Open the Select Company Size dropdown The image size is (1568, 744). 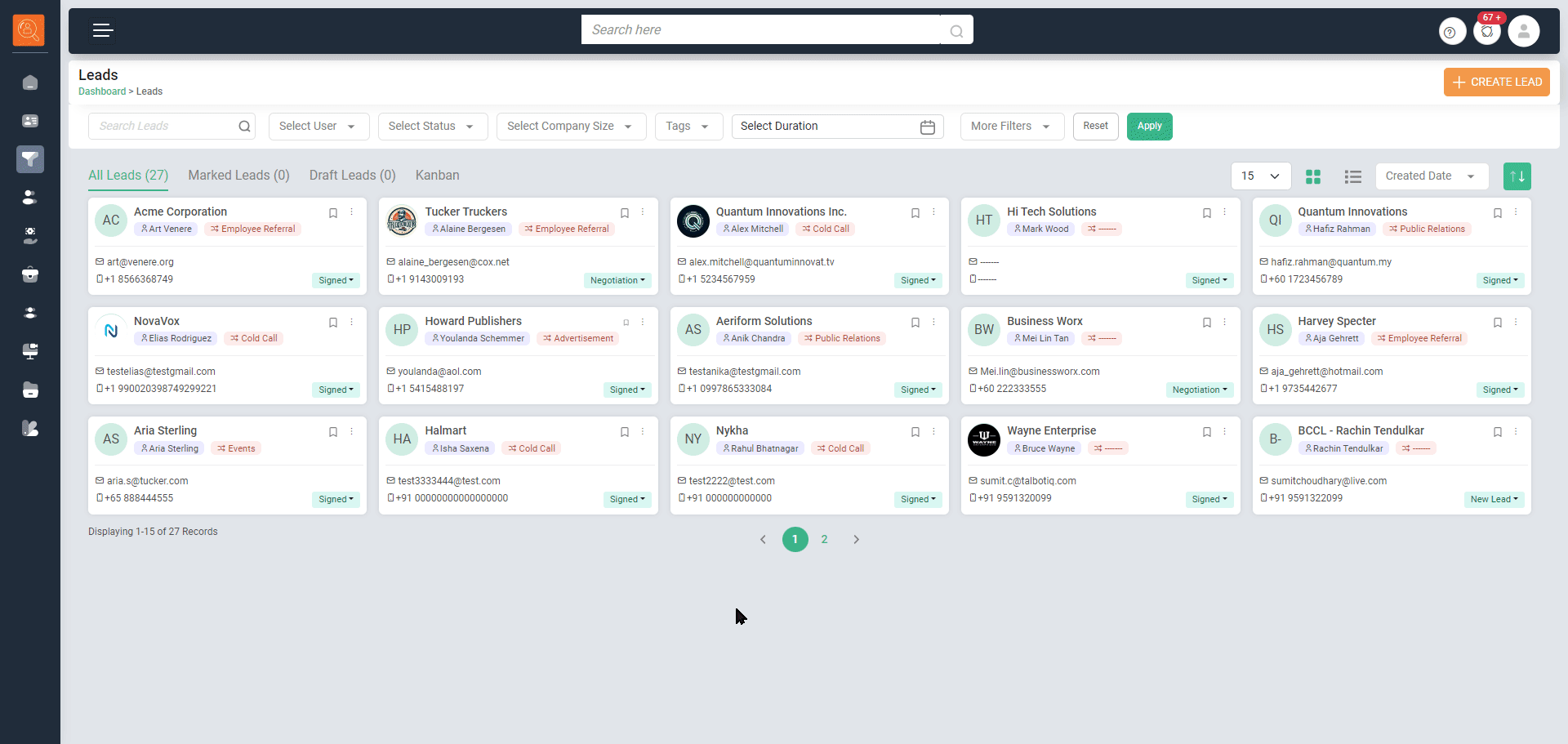tap(570, 127)
